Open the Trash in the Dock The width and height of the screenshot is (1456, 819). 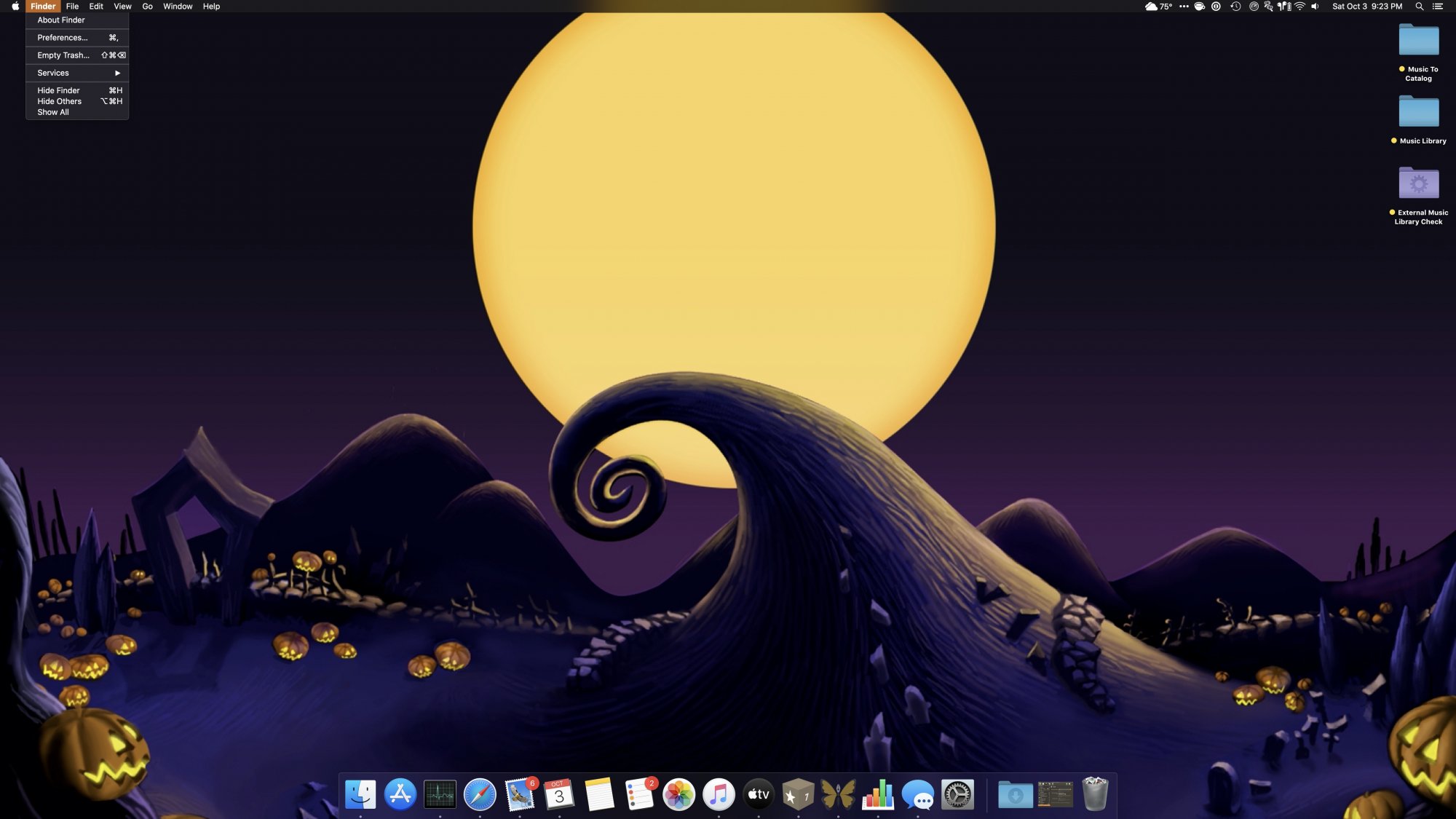[x=1095, y=794]
